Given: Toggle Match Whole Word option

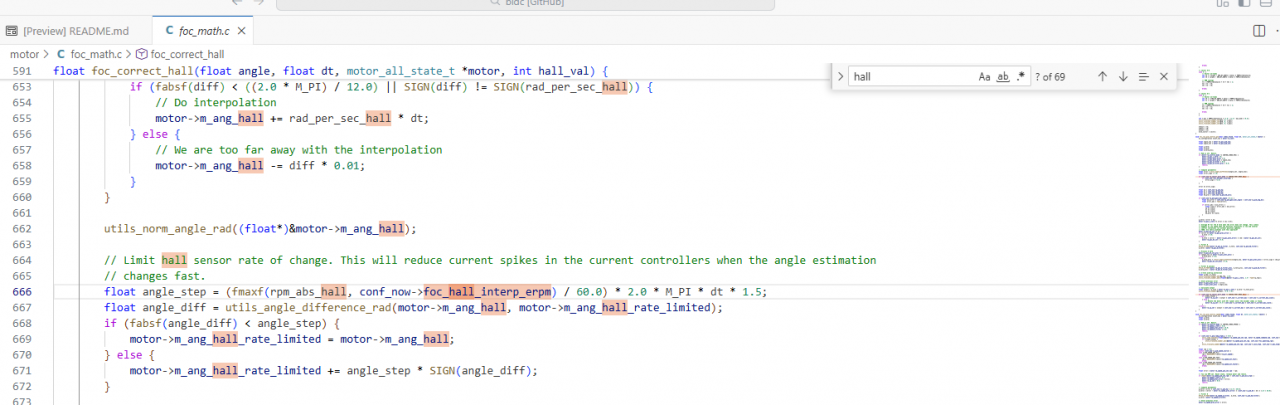Looking at the screenshot, I should coord(1003,77).
